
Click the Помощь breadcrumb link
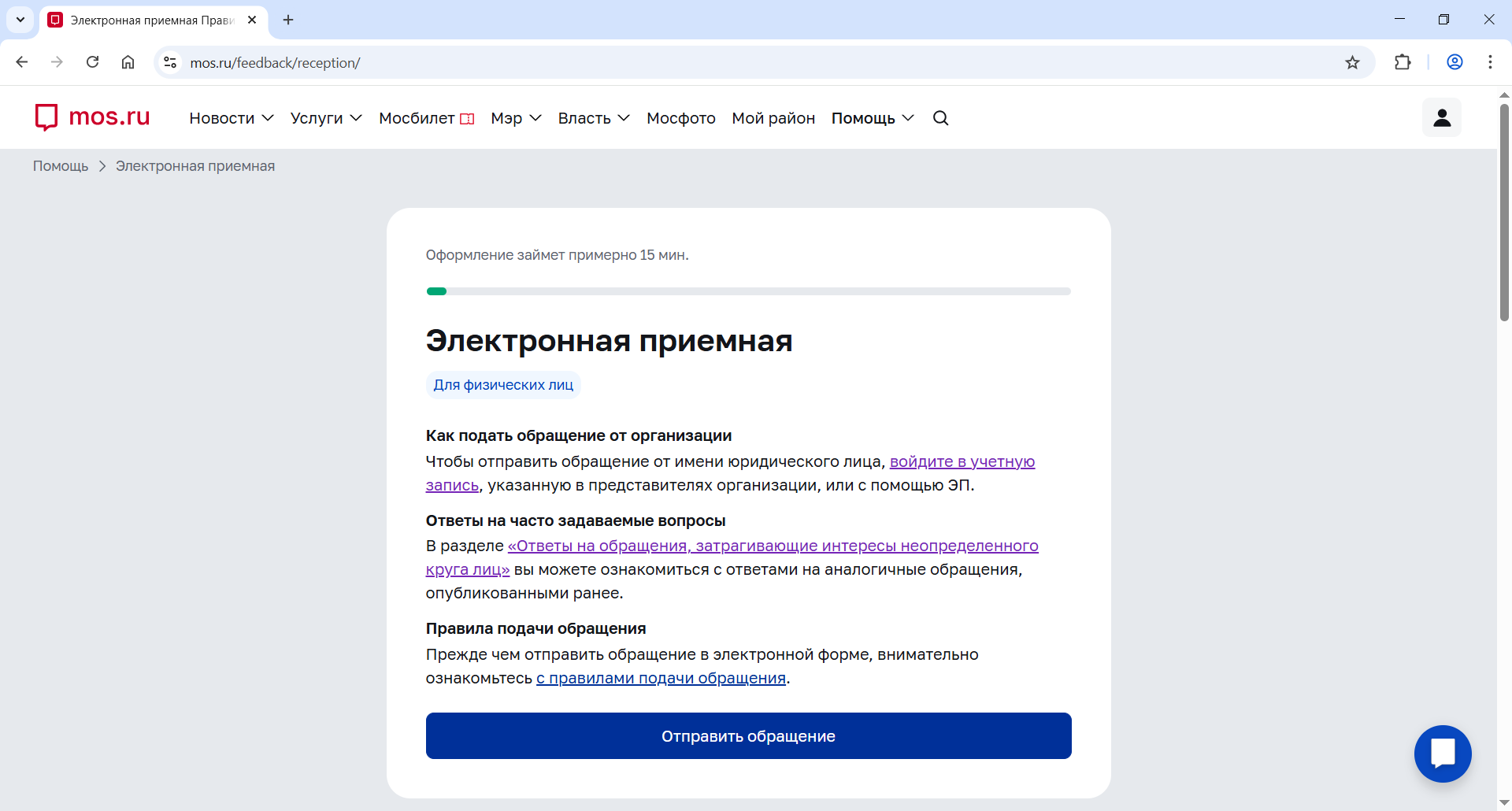tap(61, 166)
